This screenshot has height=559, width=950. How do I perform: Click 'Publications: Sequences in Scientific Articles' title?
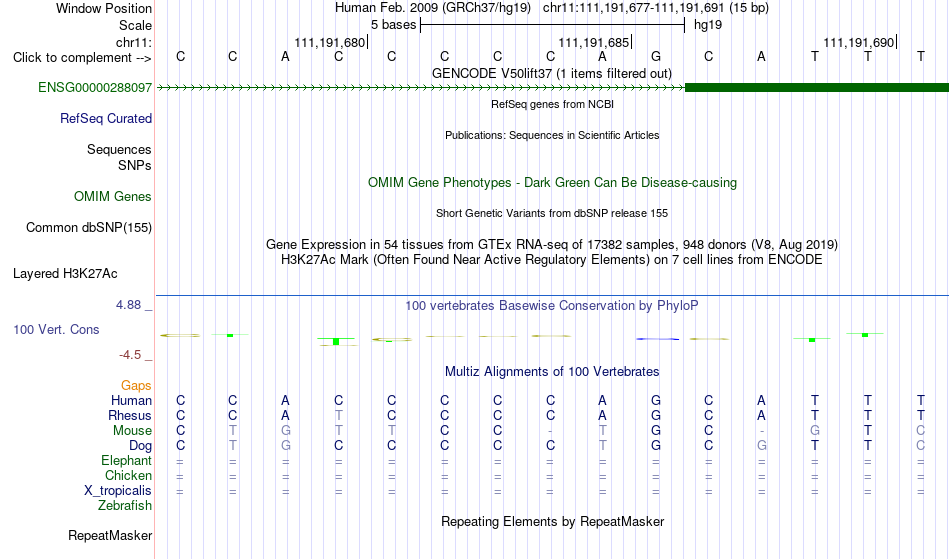(552, 135)
